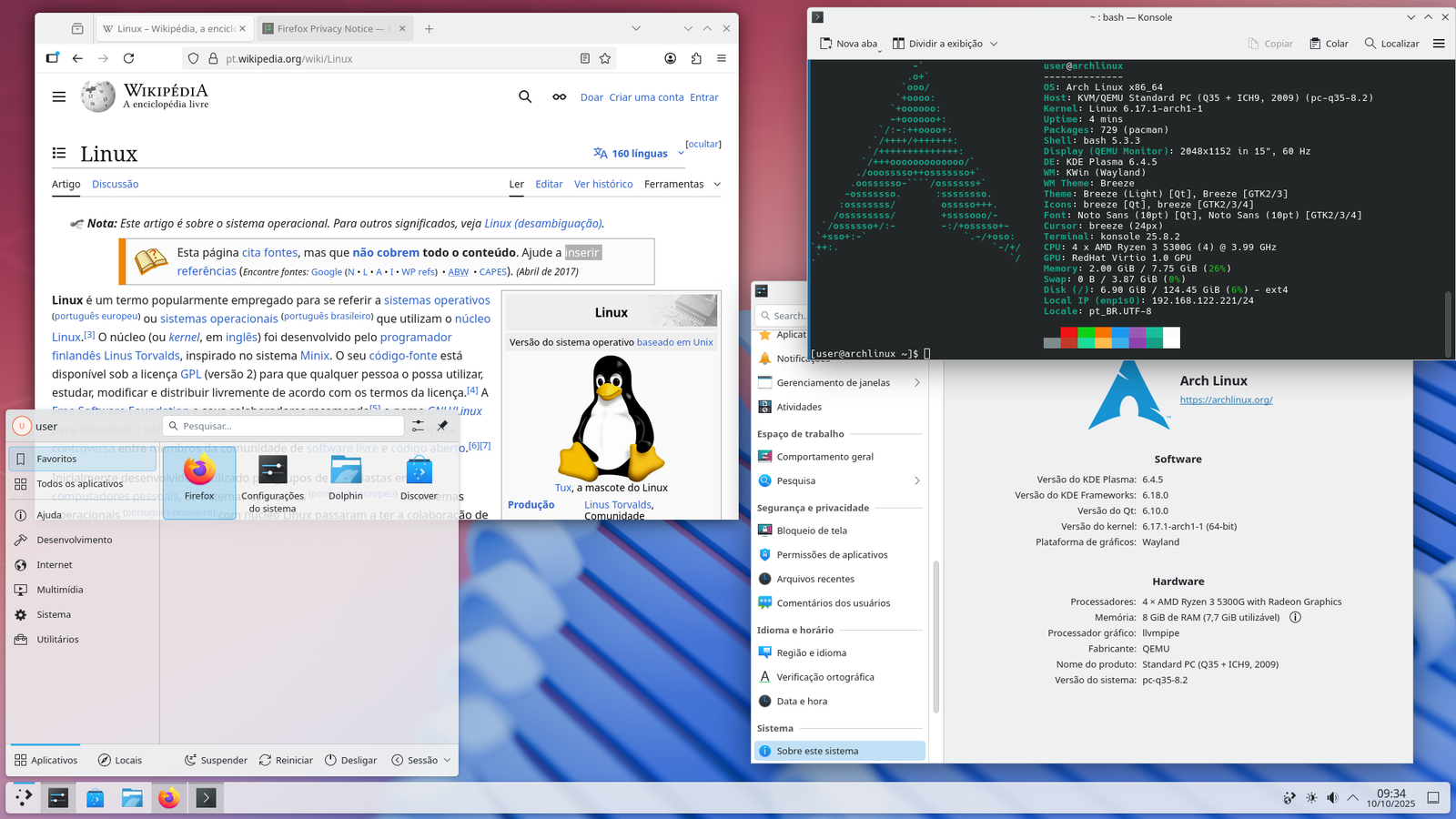Toggle Wikipedia table of contents sidebar

pos(59,153)
